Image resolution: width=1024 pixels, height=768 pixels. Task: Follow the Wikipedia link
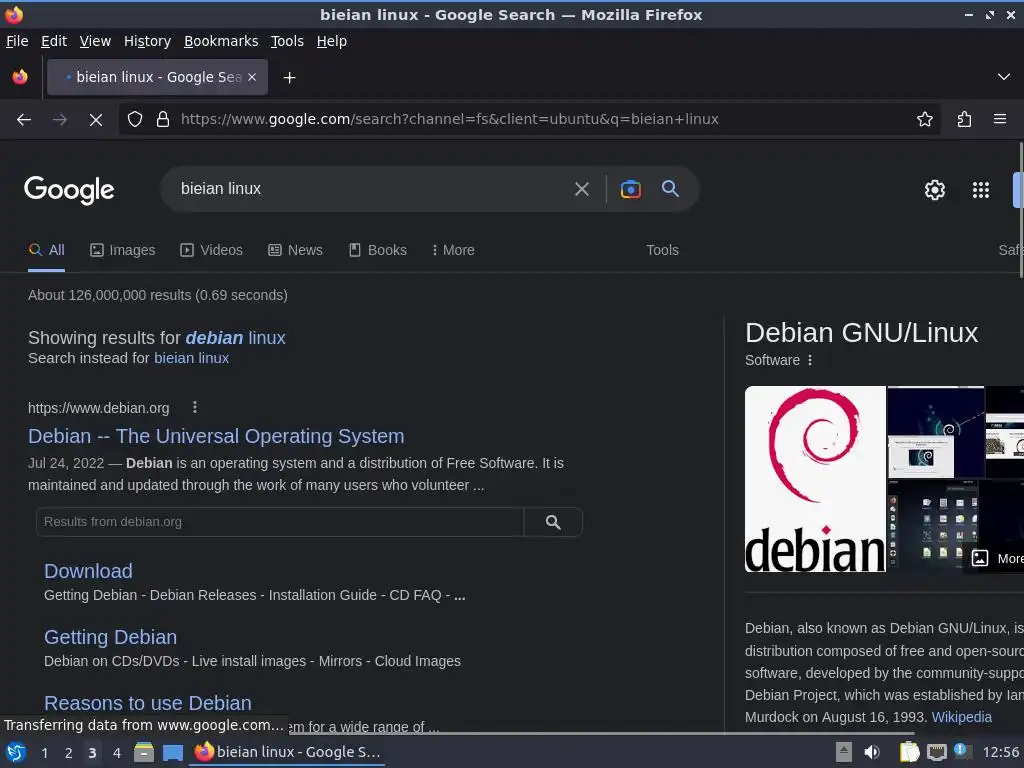pyautogui.click(x=961, y=717)
